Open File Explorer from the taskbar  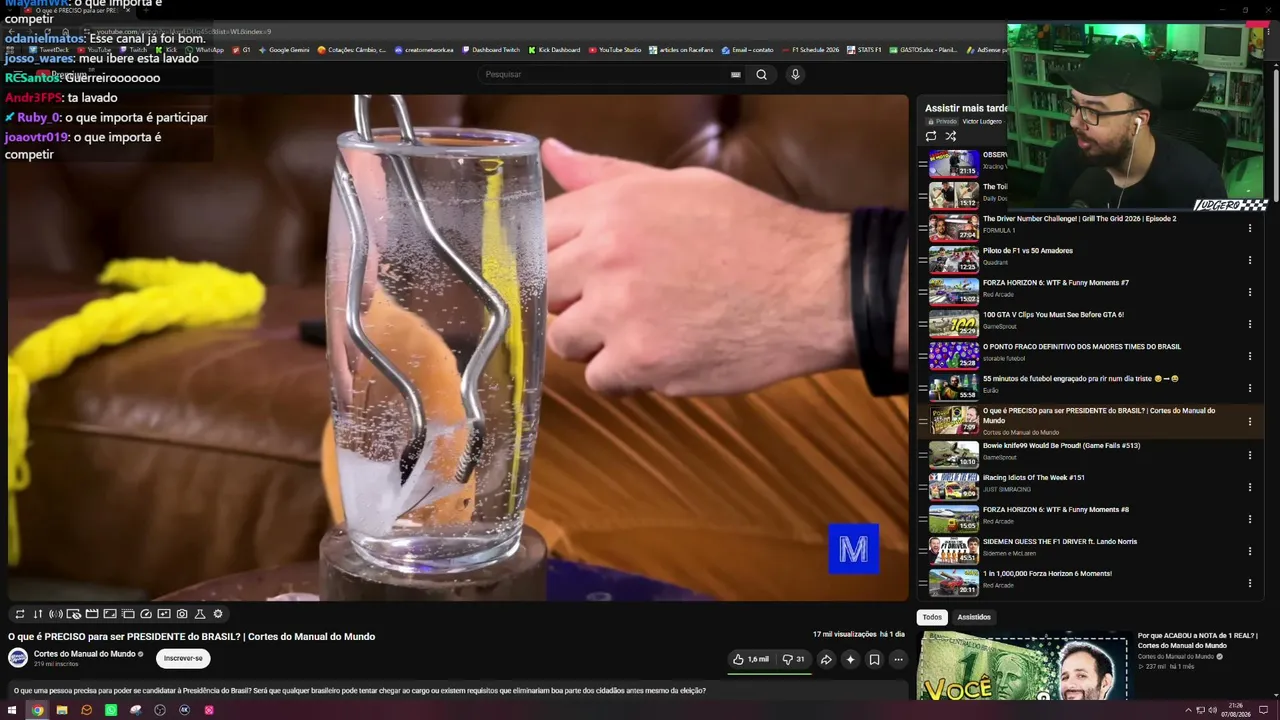coord(62,710)
